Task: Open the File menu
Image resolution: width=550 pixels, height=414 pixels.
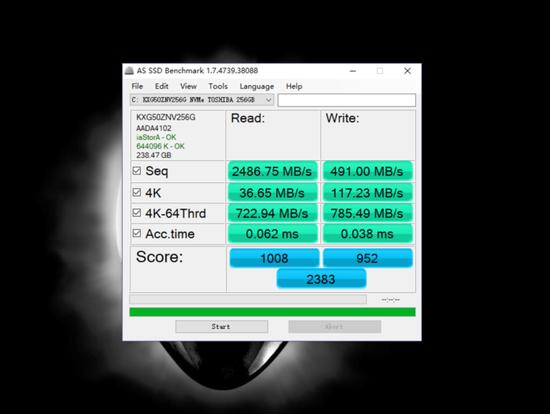Action: pyautogui.click(x=137, y=86)
